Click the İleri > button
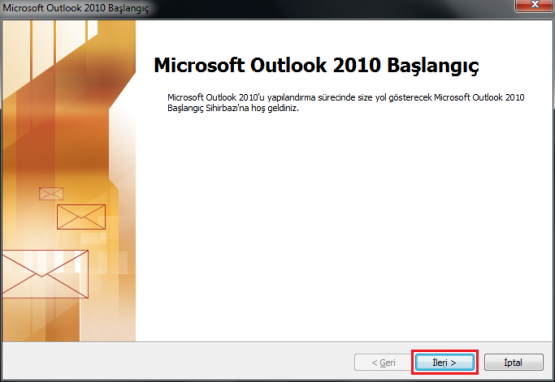555x382 pixels. tap(445, 362)
